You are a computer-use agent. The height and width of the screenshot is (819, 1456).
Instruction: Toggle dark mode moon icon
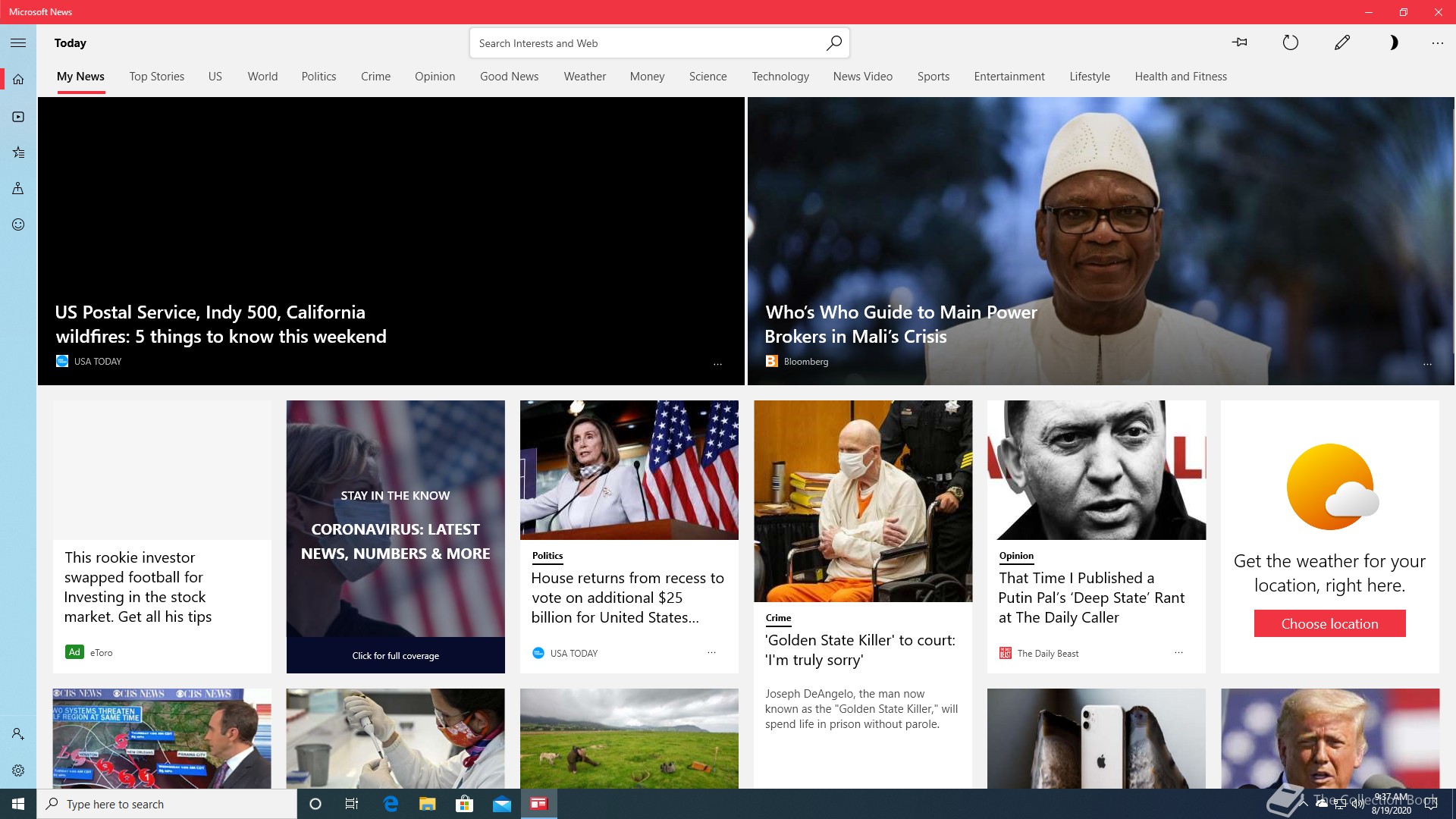pyautogui.click(x=1393, y=42)
